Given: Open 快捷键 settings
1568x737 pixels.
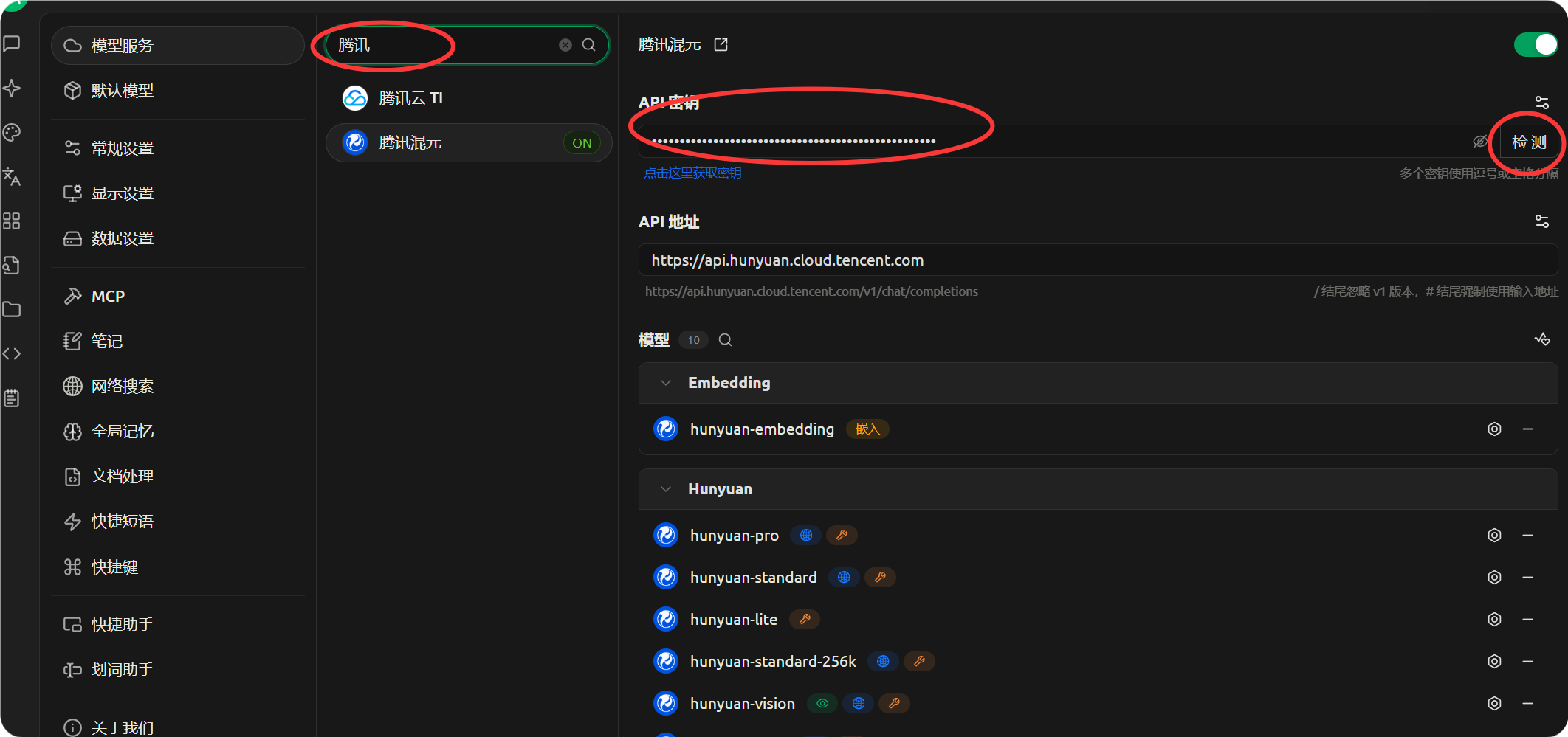Looking at the screenshot, I should pyautogui.click(x=178, y=567).
